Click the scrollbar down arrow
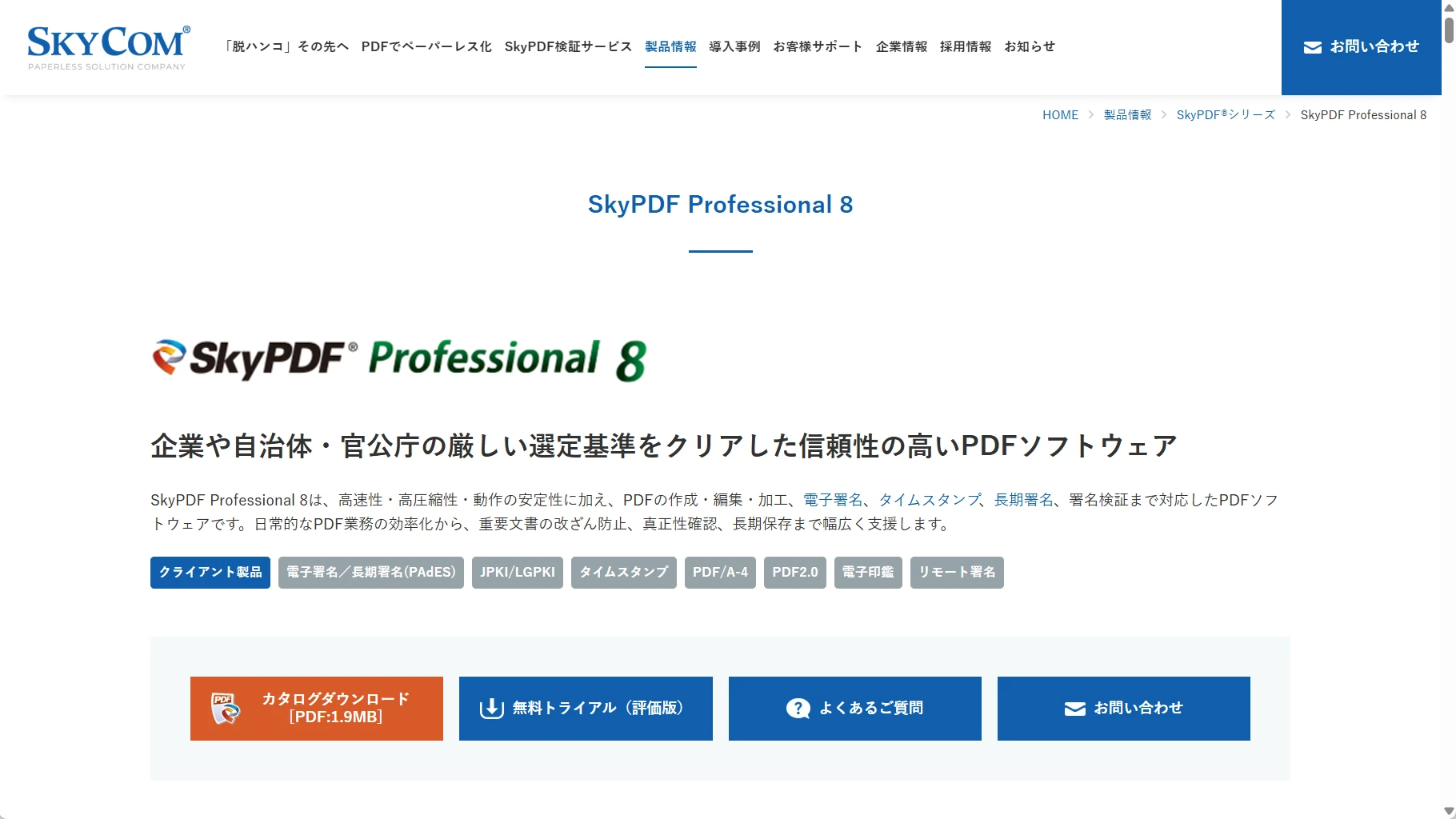 click(1449, 811)
